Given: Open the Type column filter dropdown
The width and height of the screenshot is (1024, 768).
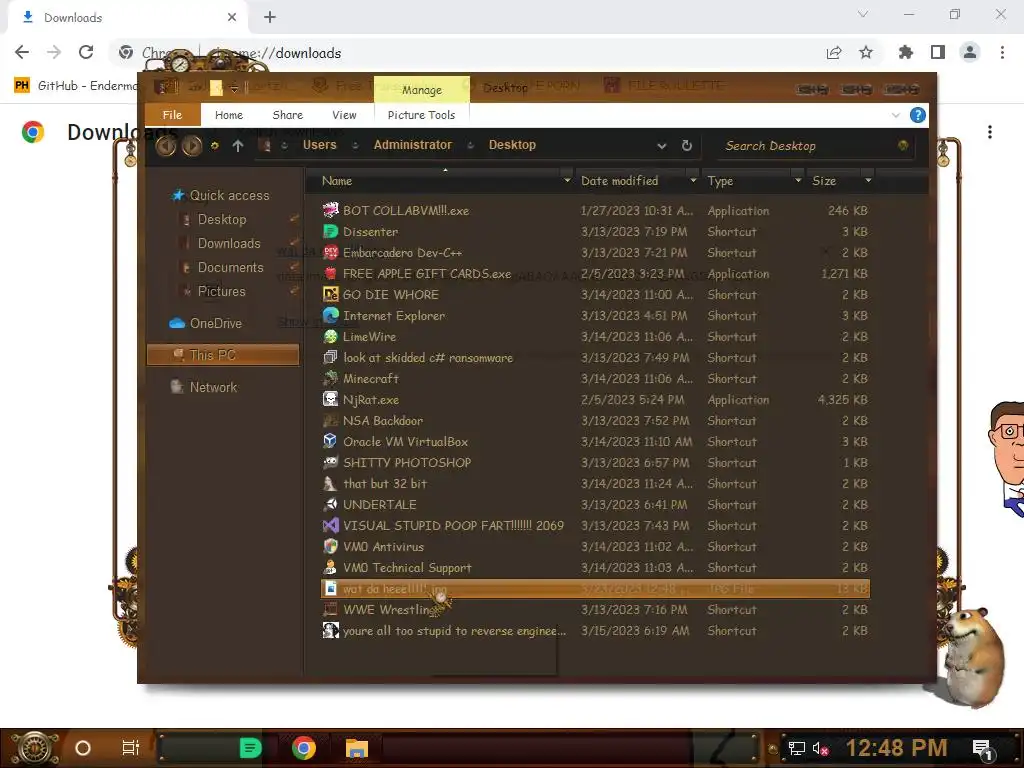Looking at the screenshot, I should [x=797, y=181].
